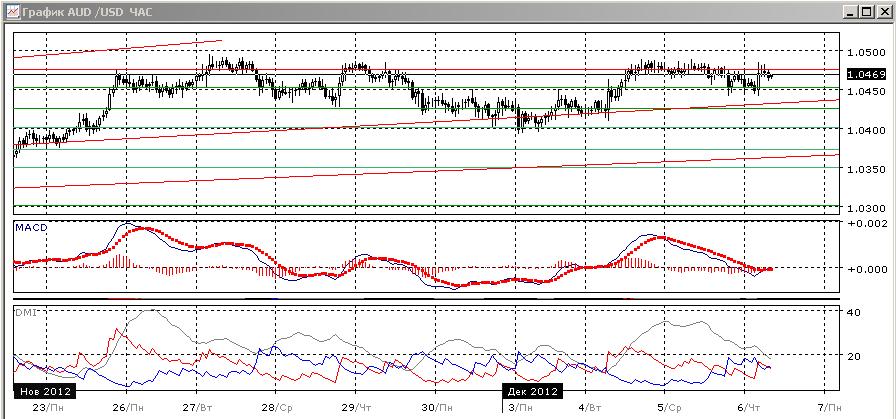Viewport: 896px width, 419px height.
Task: Click the 'Дек 2012' month marker
Action: pyautogui.click(x=531, y=392)
